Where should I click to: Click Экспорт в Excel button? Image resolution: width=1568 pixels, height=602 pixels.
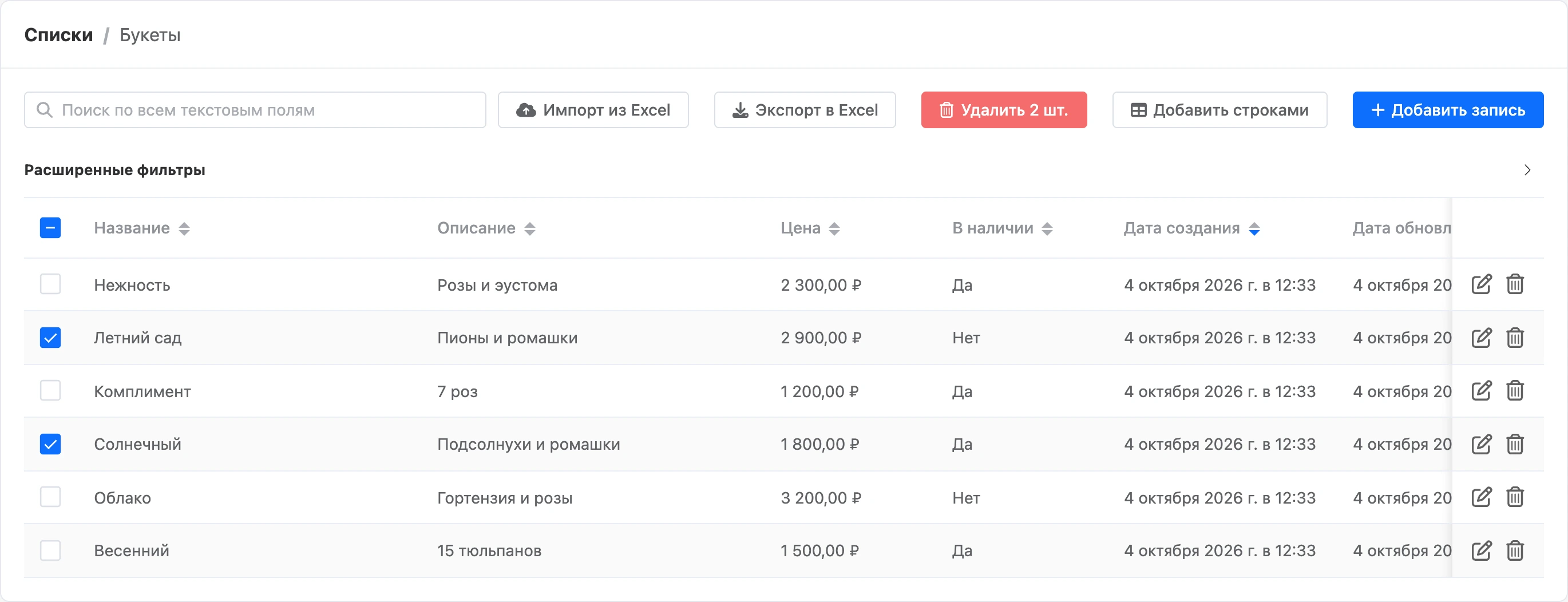coord(805,110)
